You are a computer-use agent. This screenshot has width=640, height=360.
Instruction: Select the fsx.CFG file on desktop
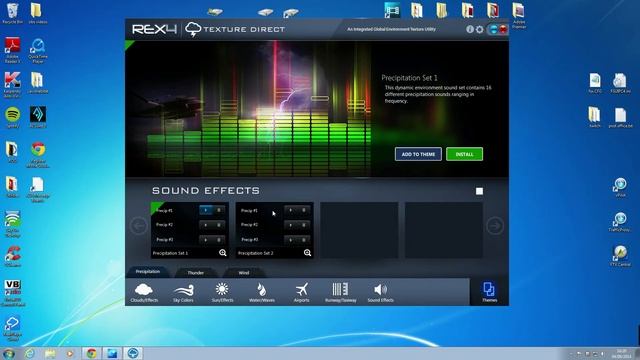(595, 83)
